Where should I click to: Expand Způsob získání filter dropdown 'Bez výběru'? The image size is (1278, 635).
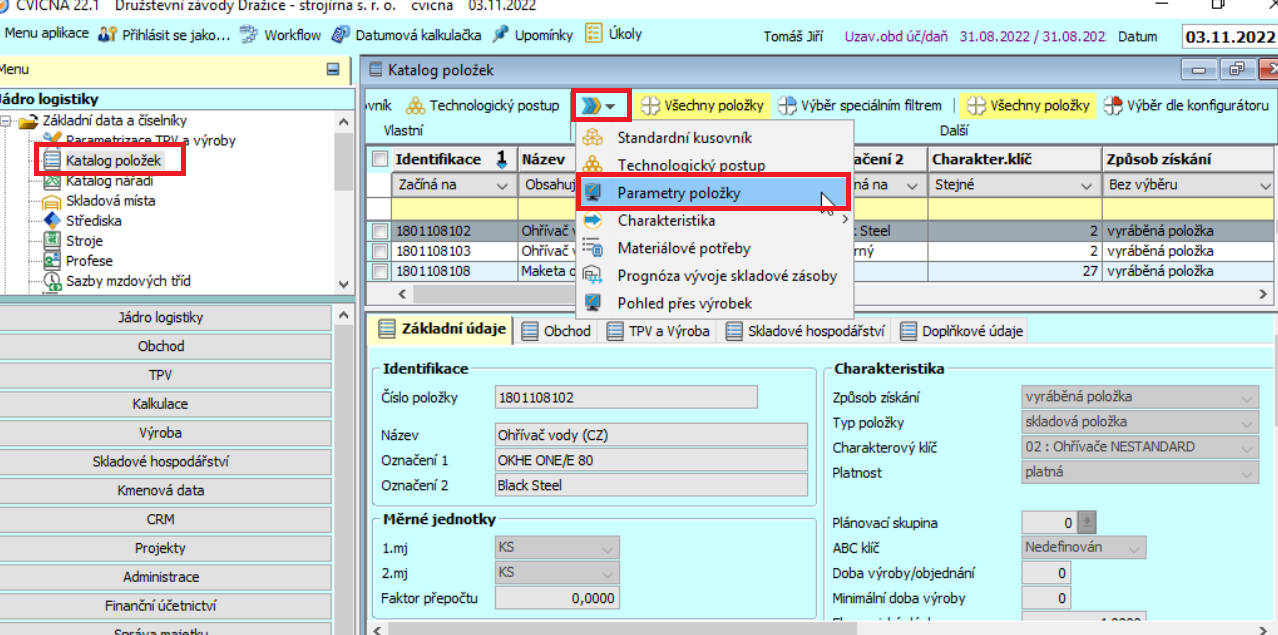click(x=1264, y=186)
